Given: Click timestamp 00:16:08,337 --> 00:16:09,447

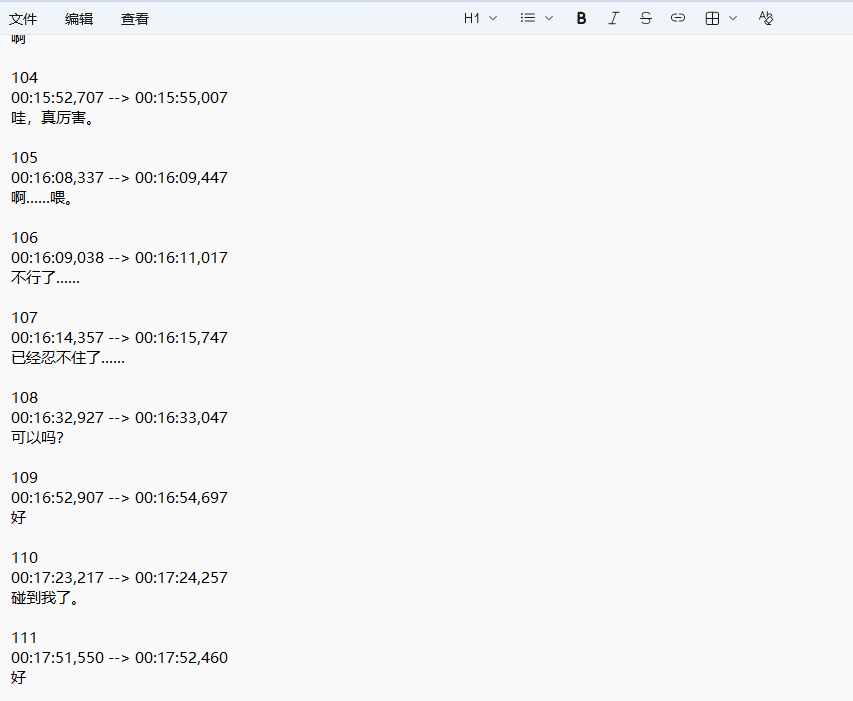Looking at the screenshot, I should 119,178.
